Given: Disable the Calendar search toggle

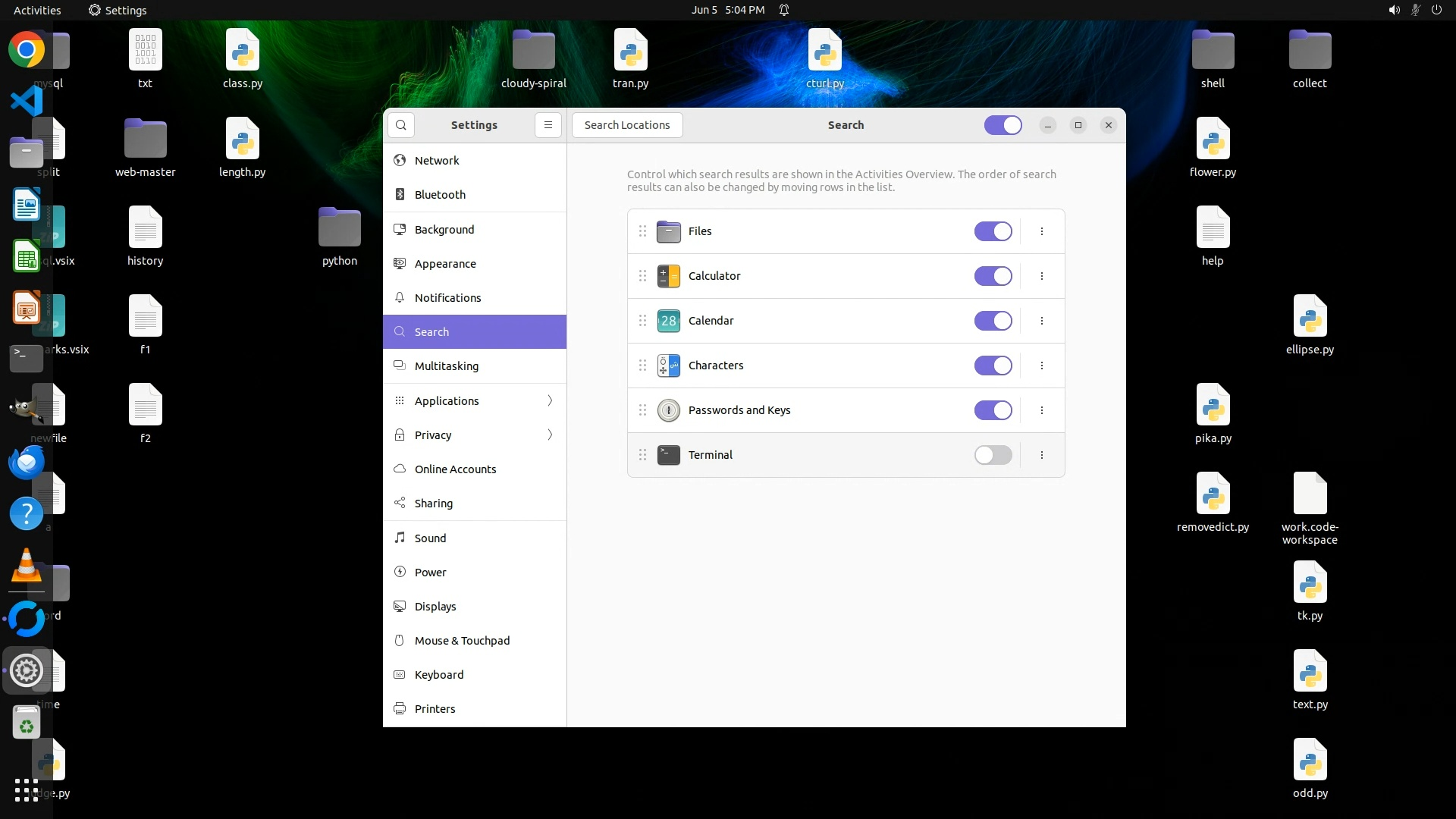Looking at the screenshot, I should pyautogui.click(x=993, y=321).
